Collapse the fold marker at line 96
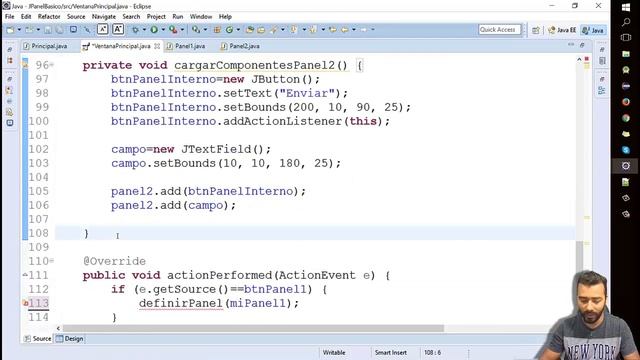Viewport: 640px width, 360px height. click(x=52, y=65)
